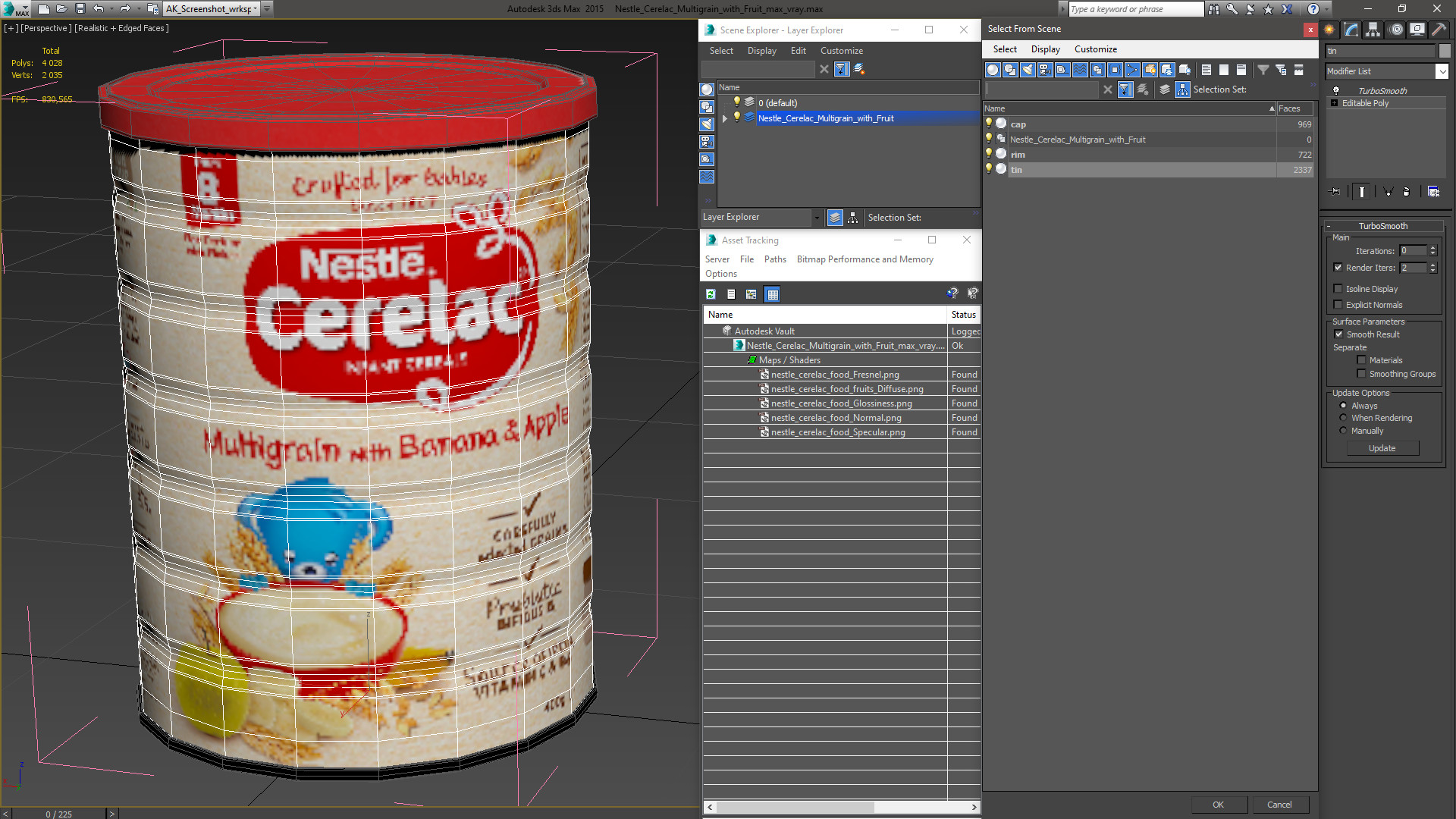Sort by Name column in Select From Scene
The height and width of the screenshot is (819, 1456).
tap(1130, 108)
